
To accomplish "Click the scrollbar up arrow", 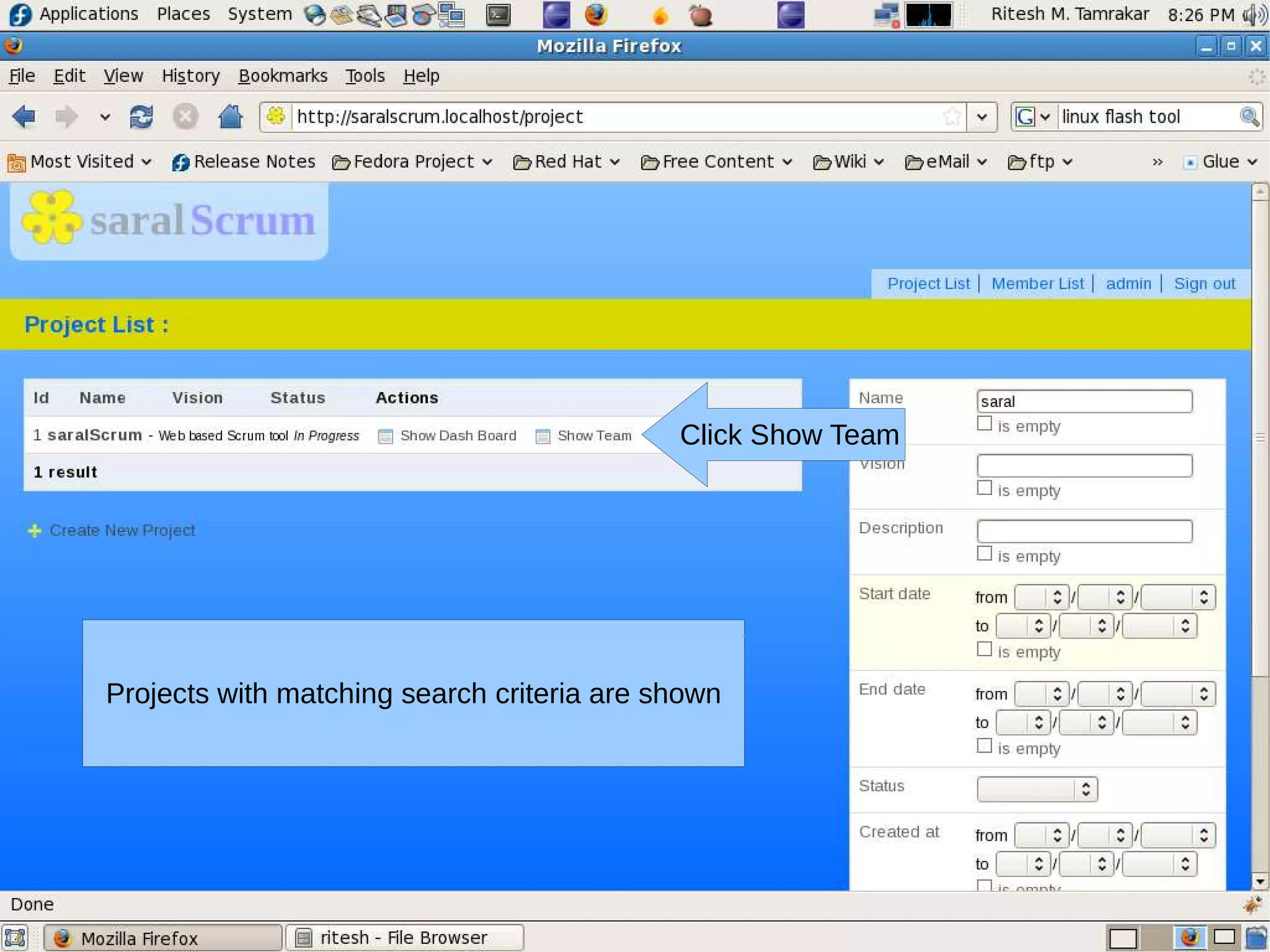I will [x=1259, y=192].
